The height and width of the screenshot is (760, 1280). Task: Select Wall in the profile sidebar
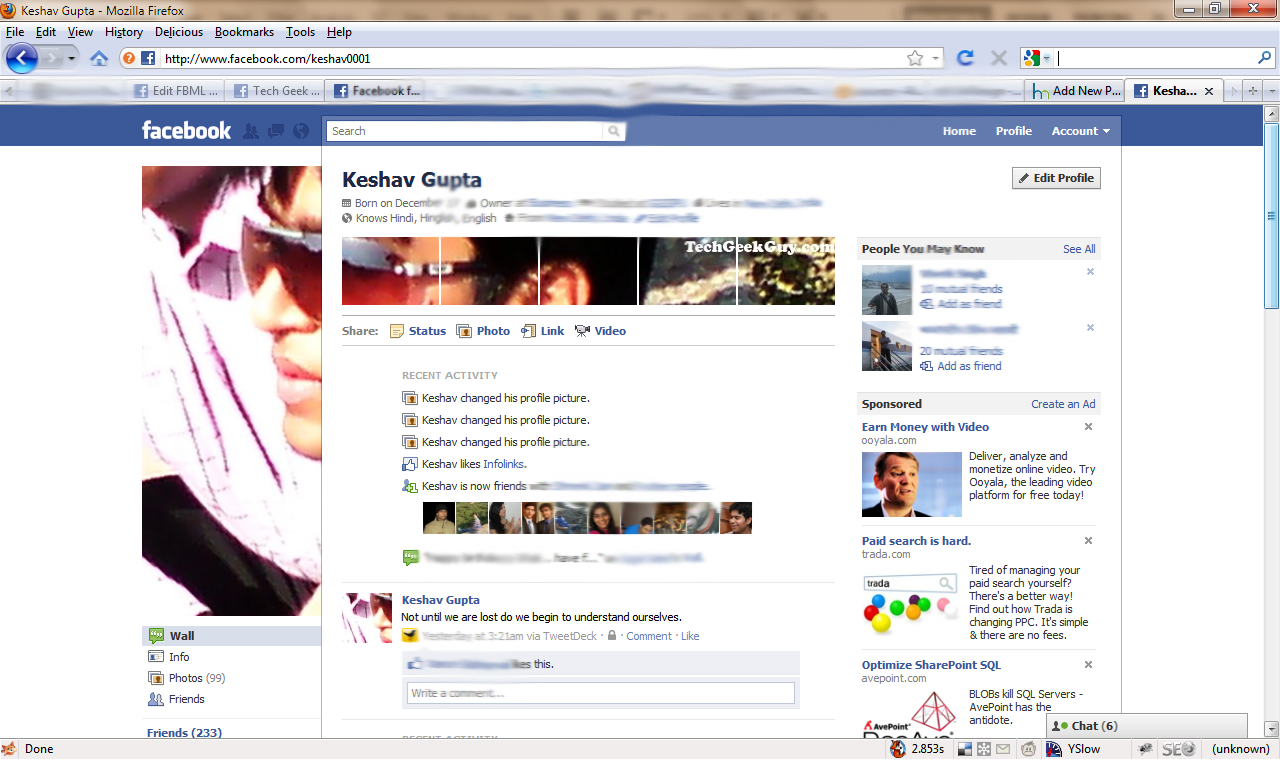coord(231,635)
